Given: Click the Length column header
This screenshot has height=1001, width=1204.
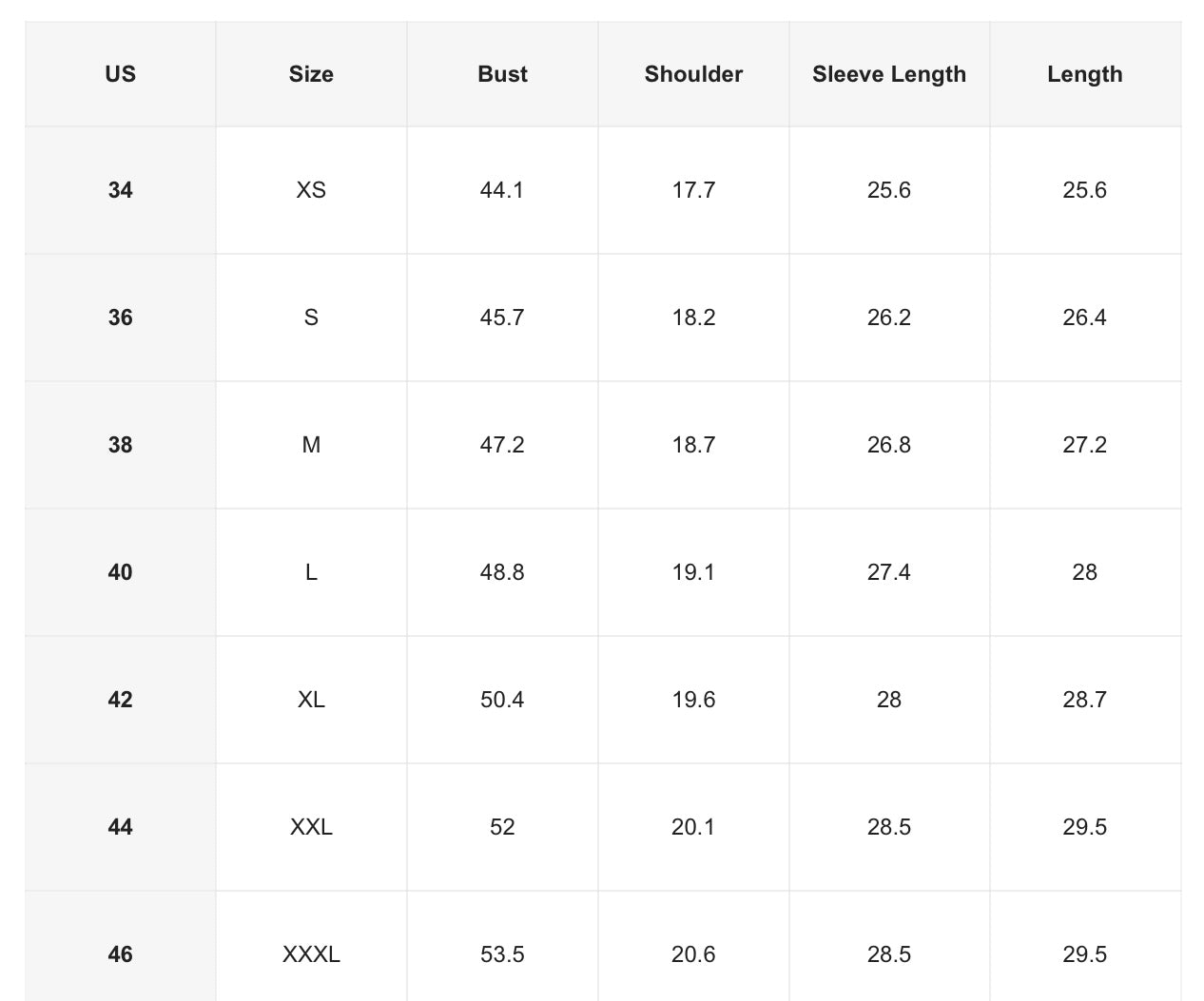Looking at the screenshot, I should 1084,74.
